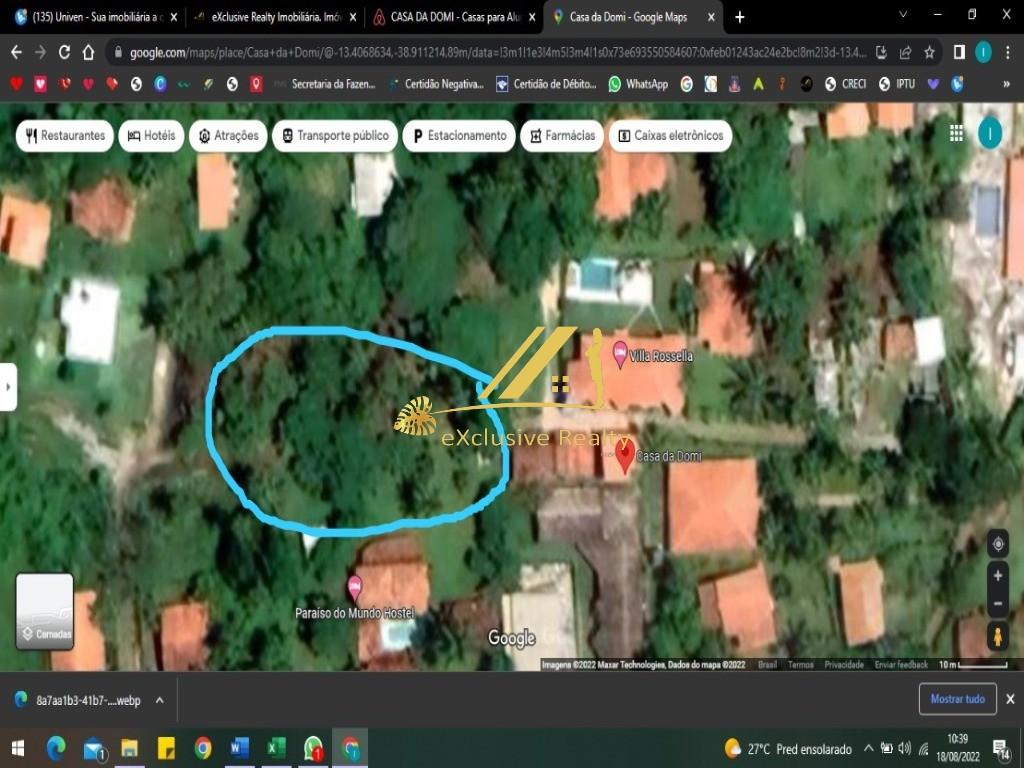Image resolution: width=1024 pixels, height=768 pixels.
Task: Go forward in browser history
Action: click(x=40, y=52)
